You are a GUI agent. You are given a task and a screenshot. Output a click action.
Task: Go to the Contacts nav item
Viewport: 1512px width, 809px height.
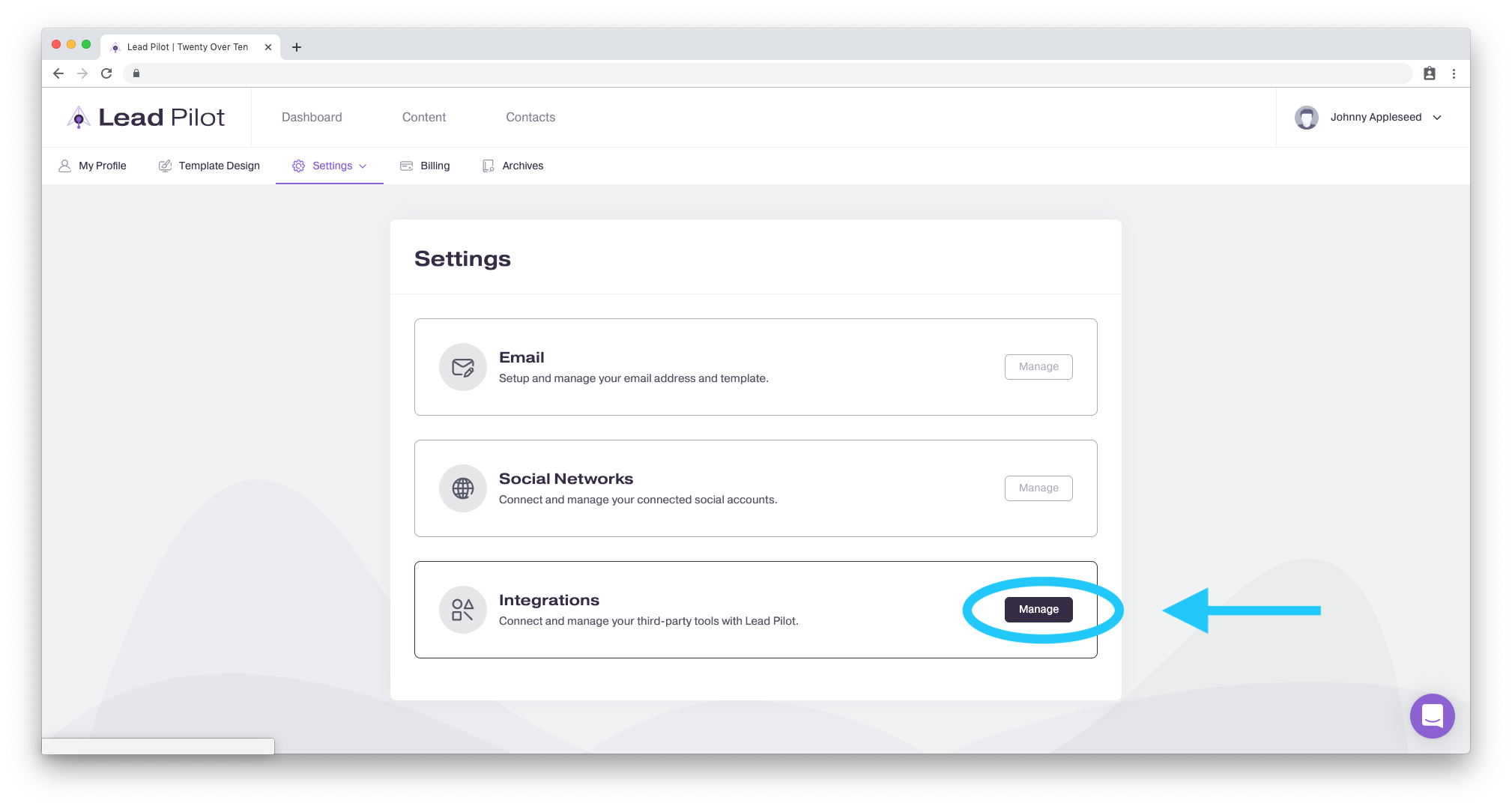coord(530,117)
